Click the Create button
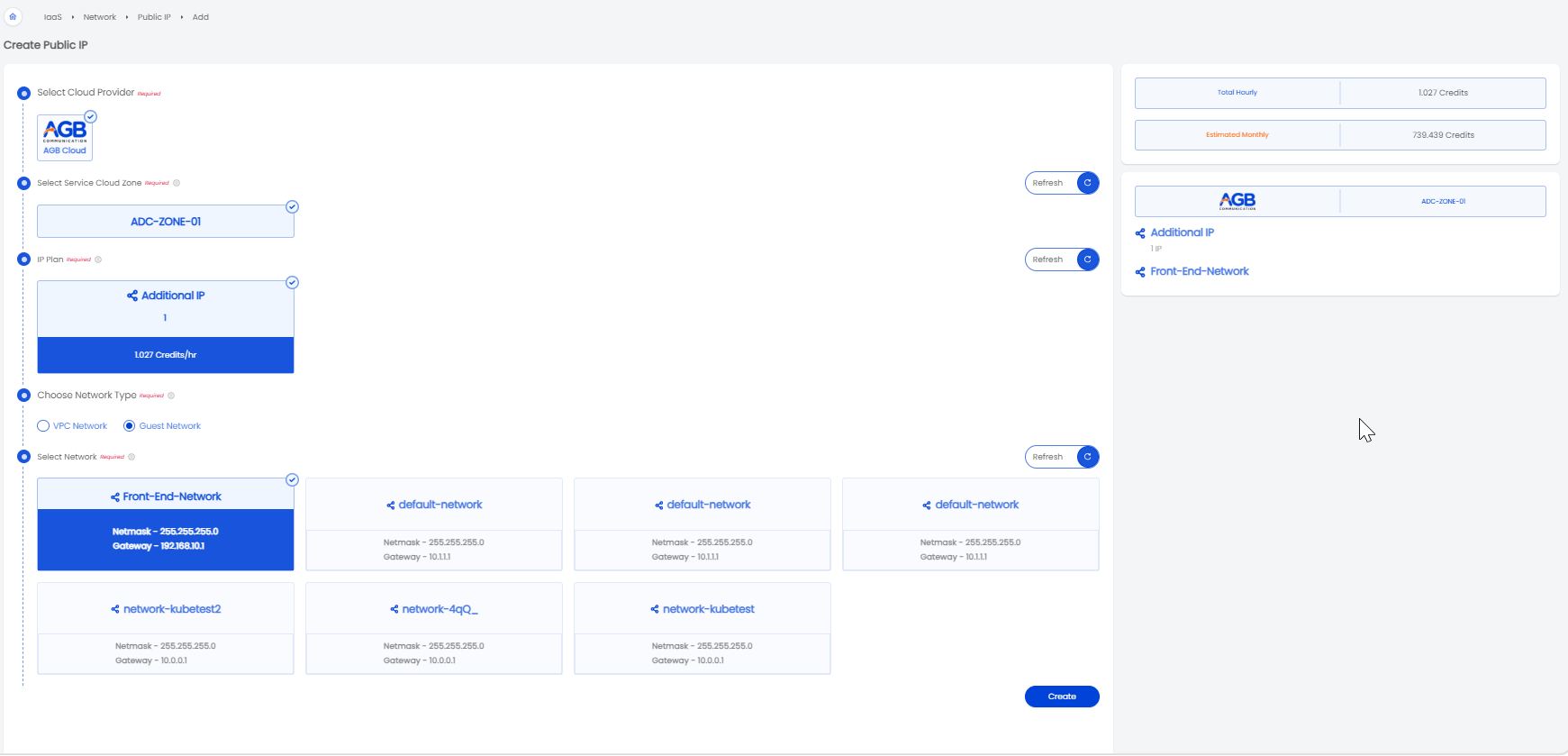 1062,697
